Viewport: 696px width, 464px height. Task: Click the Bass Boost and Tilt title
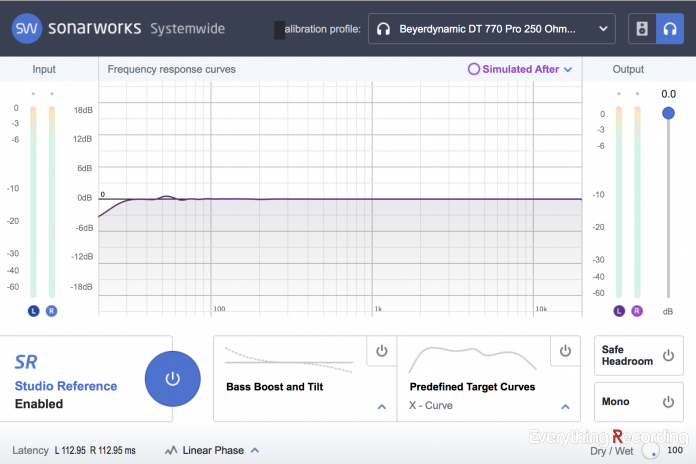(275, 387)
